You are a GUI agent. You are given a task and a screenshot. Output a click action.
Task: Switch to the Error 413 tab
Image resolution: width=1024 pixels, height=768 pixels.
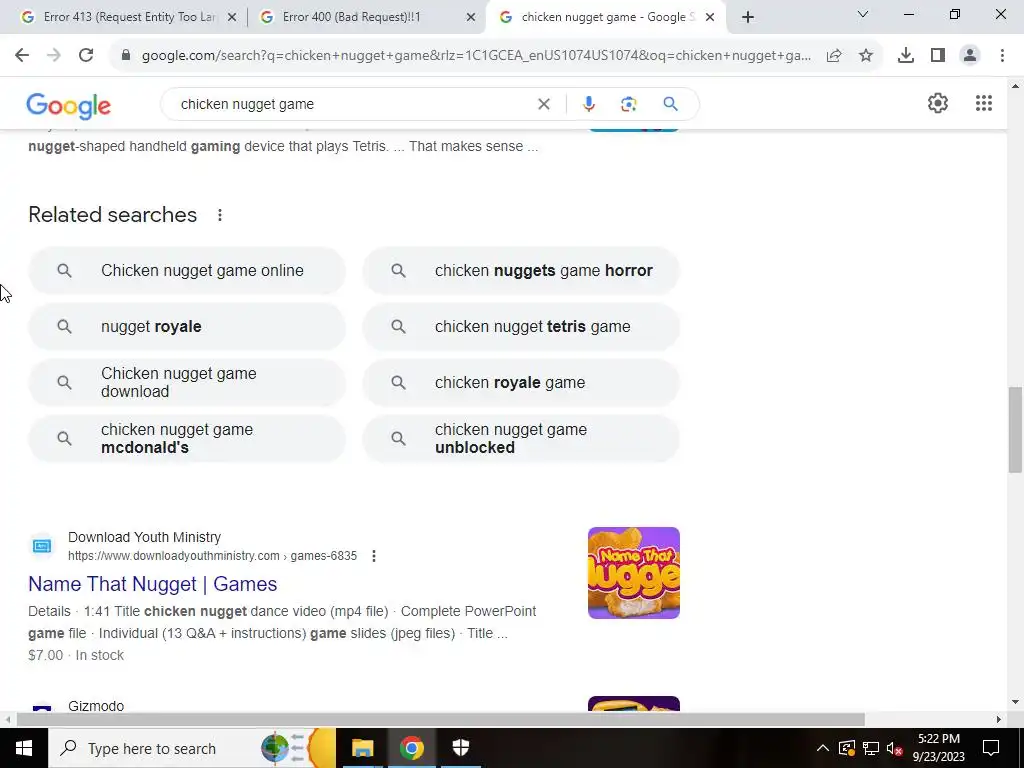tap(129, 17)
